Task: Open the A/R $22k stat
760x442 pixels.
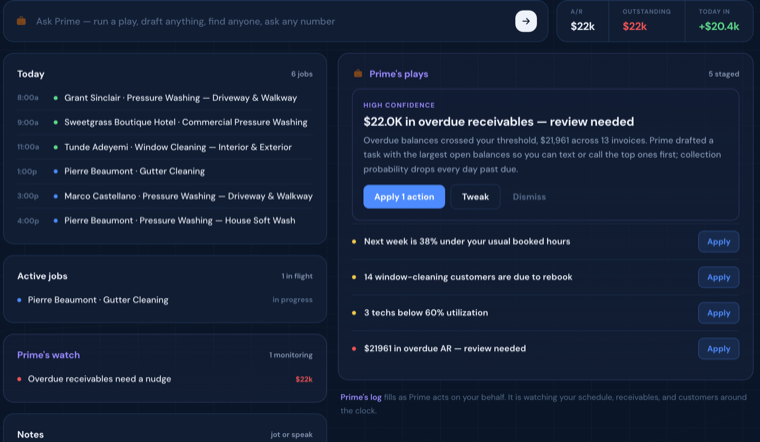Action: pos(582,21)
